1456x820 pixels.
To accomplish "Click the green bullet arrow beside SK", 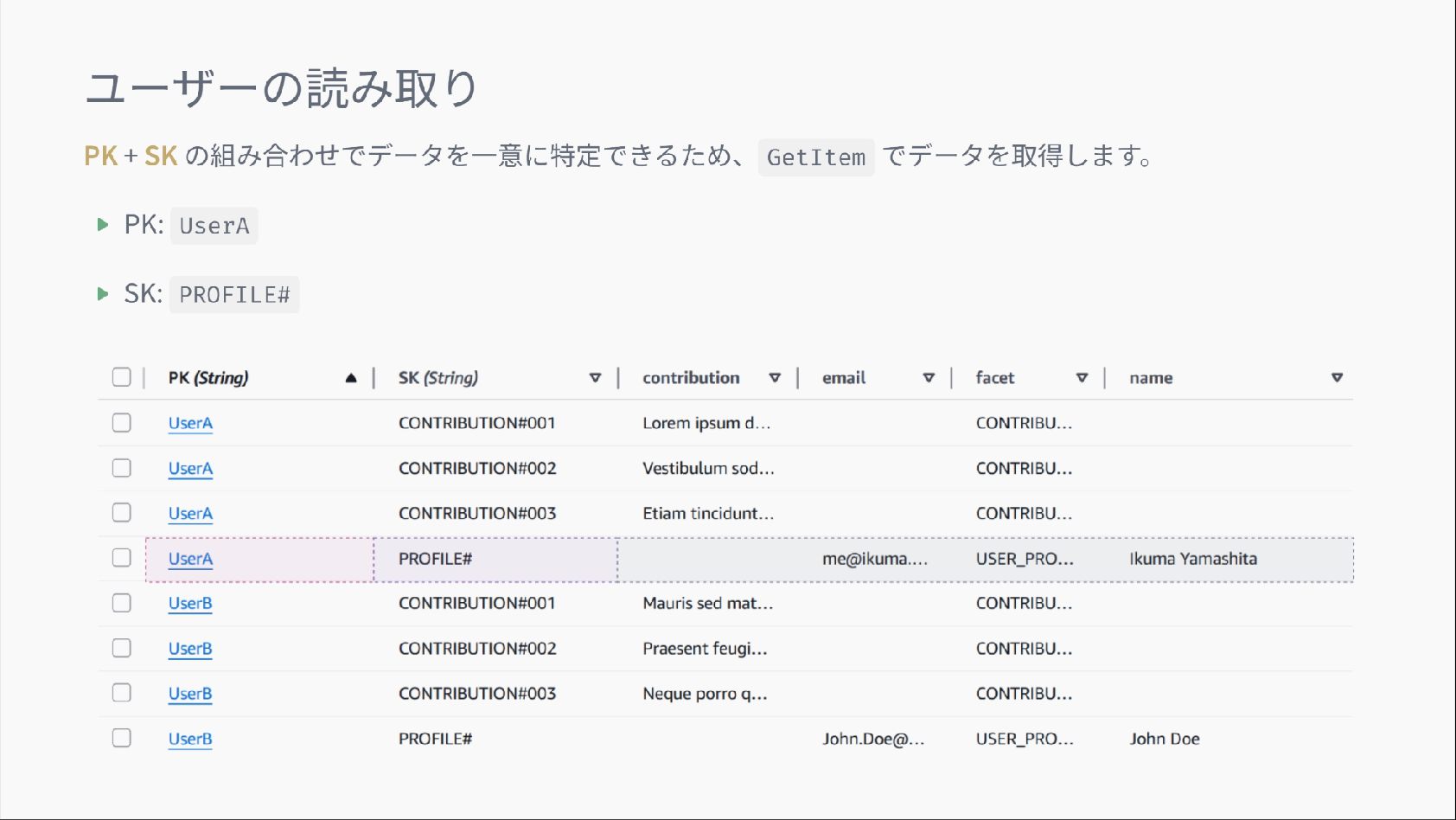I will coord(103,294).
